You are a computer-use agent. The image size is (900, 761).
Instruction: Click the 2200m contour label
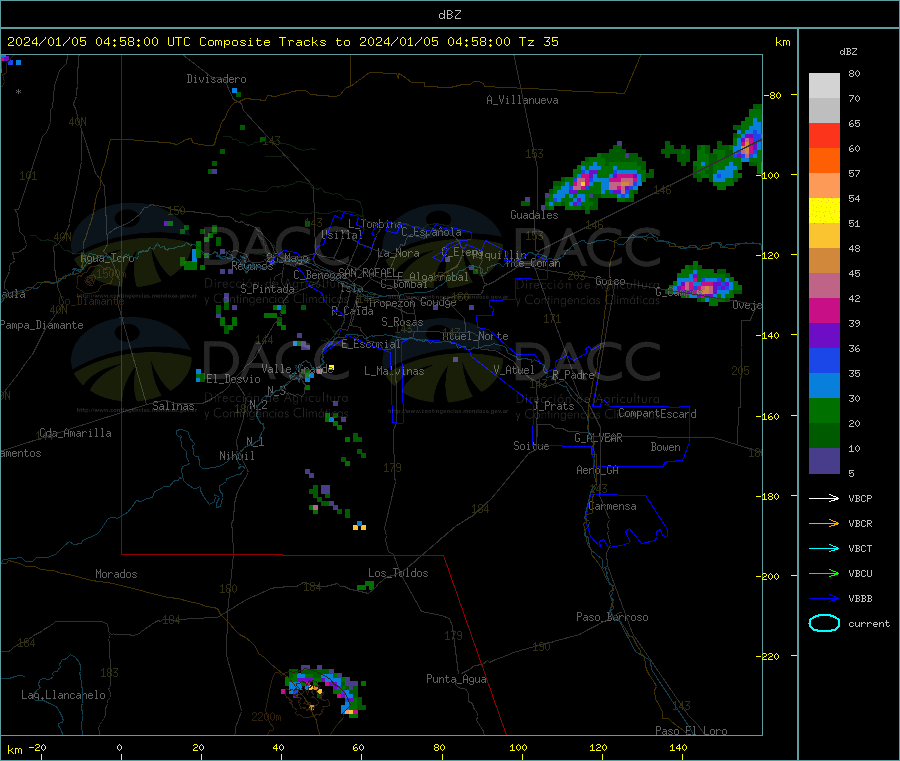[266, 717]
